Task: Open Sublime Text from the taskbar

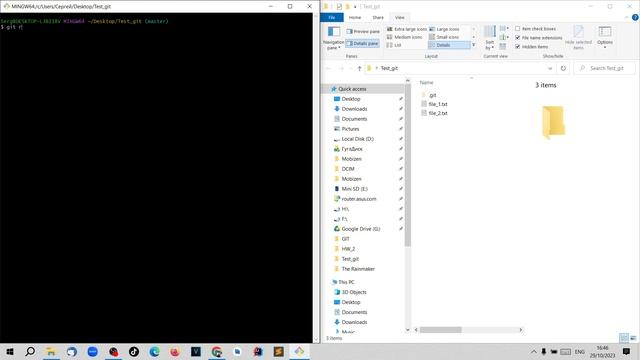Action: click(279, 351)
